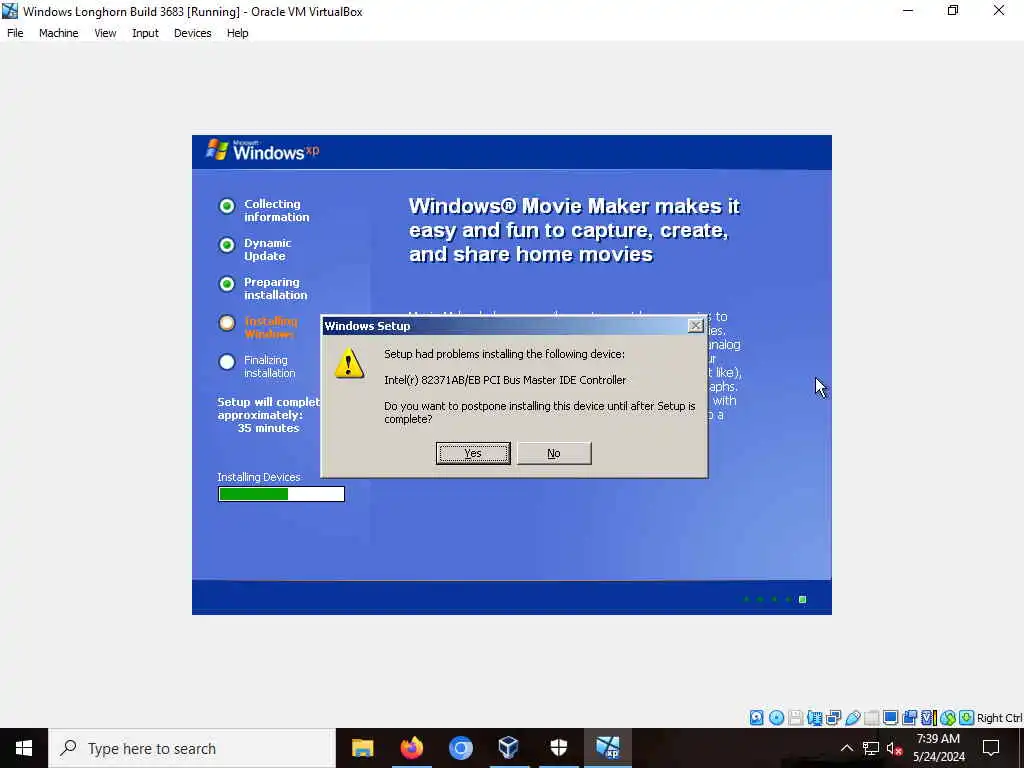The height and width of the screenshot is (768, 1024).
Task: Open the View menu
Action: (x=105, y=33)
